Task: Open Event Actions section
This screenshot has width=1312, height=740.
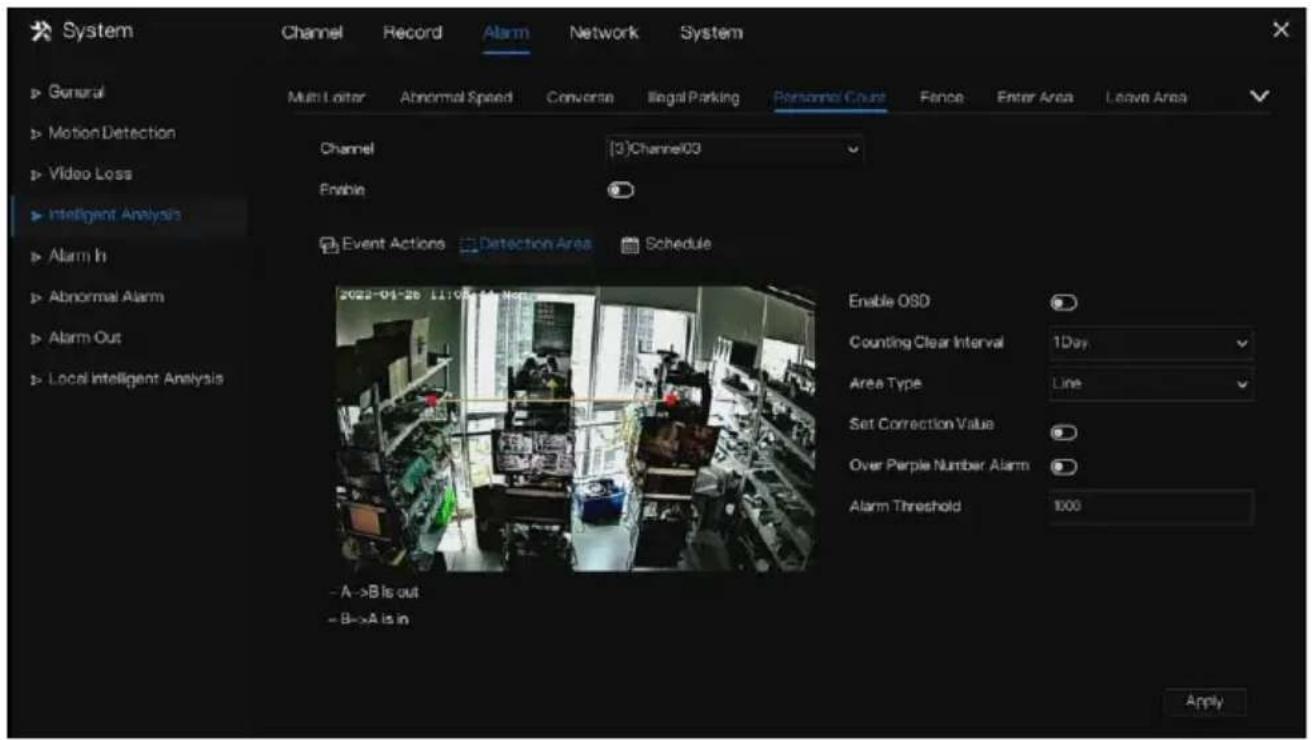Action: coord(382,244)
